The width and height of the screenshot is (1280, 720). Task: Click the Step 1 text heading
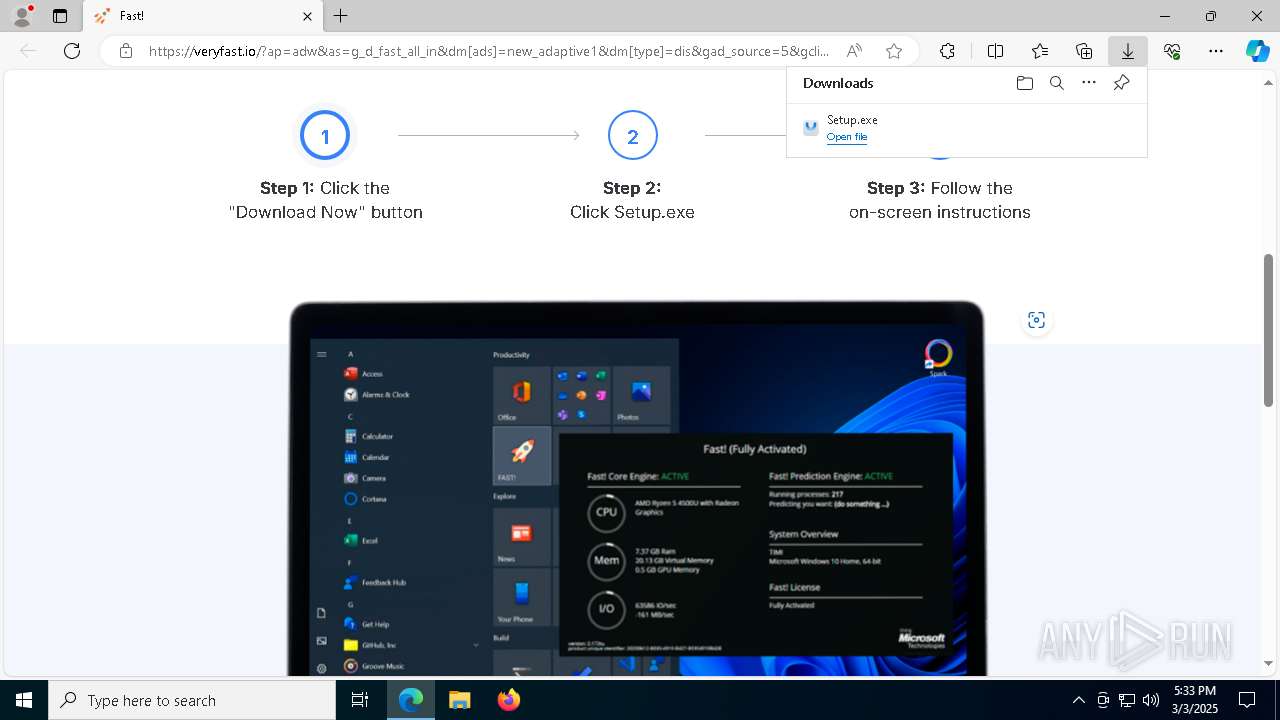tap(325, 200)
